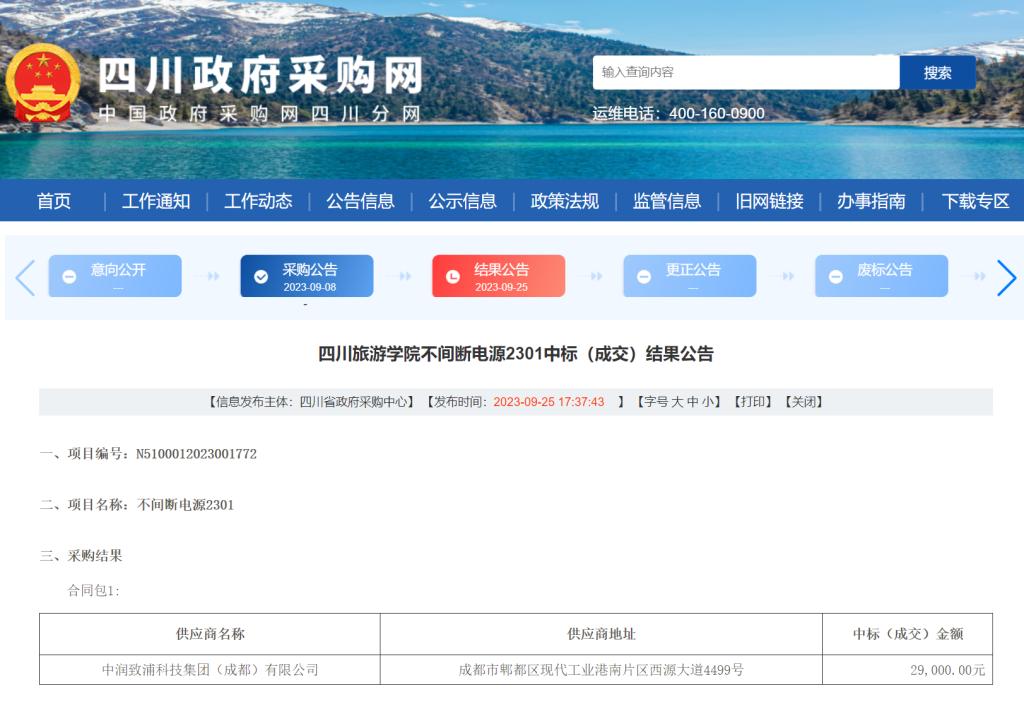Viewport: 1024px width, 705px height.
Task: Click the 中国政府采购网四川分网 subtitle
Action: pyautogui.click(x=259, y=114)
